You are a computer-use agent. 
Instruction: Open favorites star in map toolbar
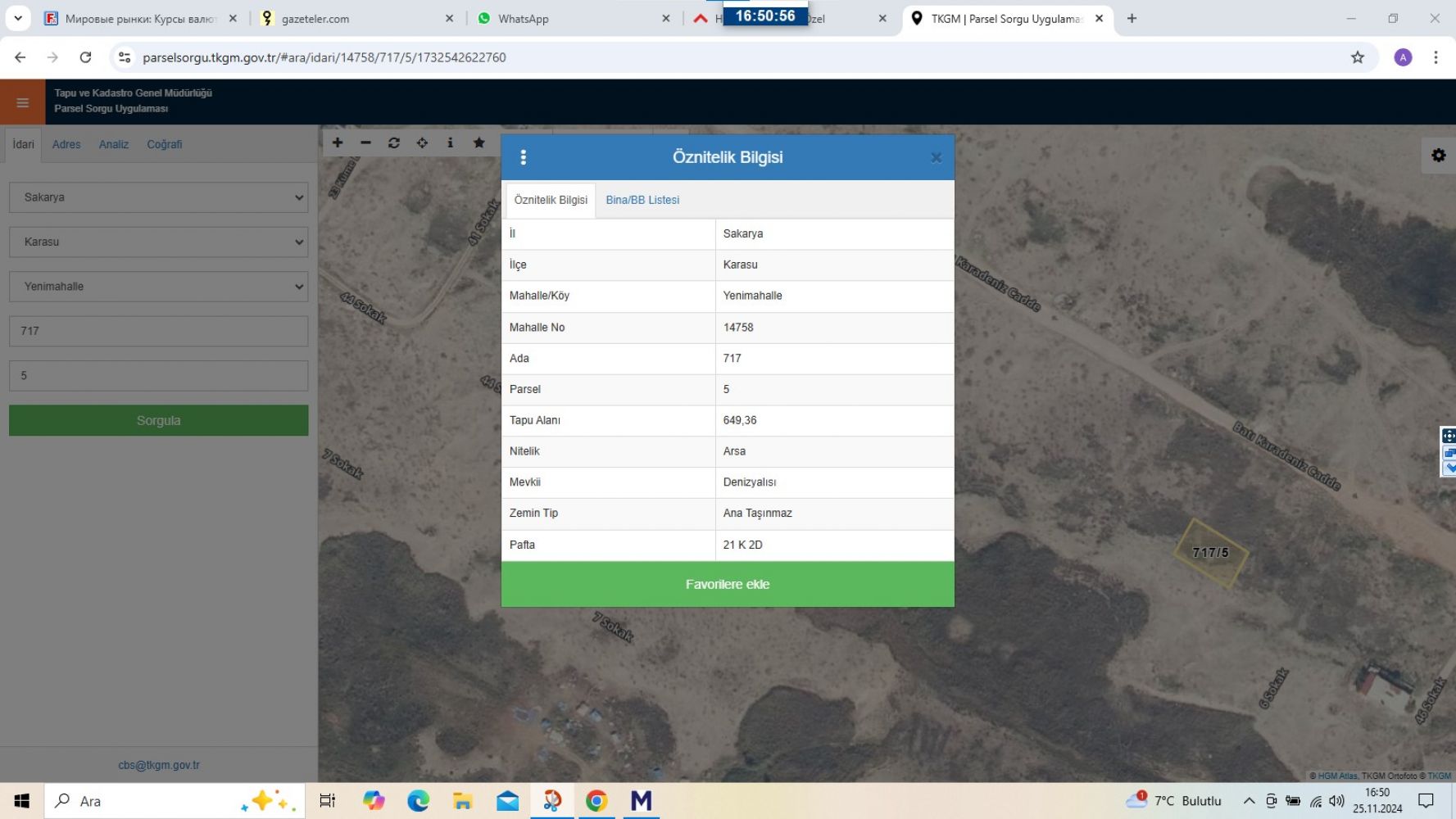[479, 143]
